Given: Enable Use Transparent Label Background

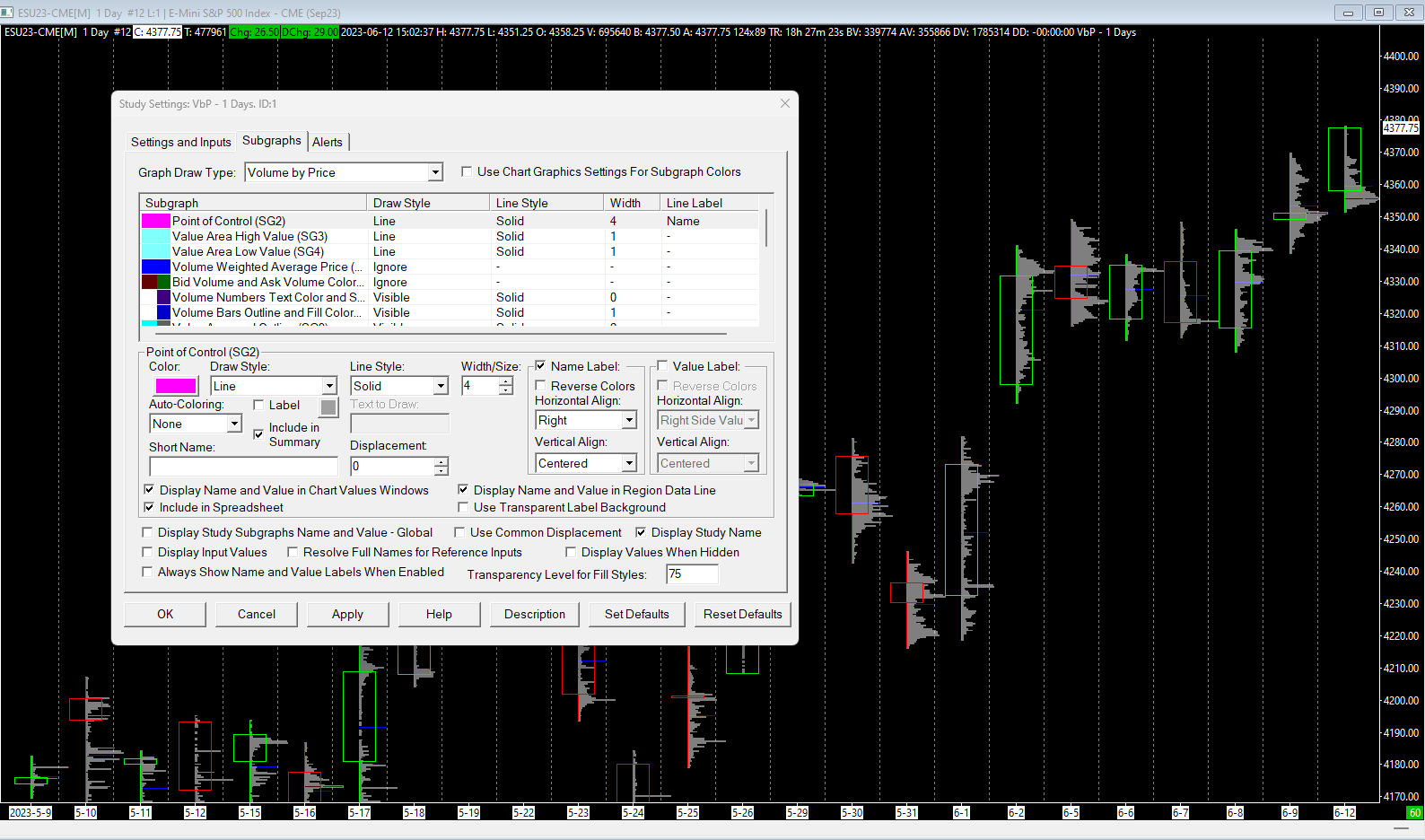Looking at the screenshot, I should (x=463, y=507).
